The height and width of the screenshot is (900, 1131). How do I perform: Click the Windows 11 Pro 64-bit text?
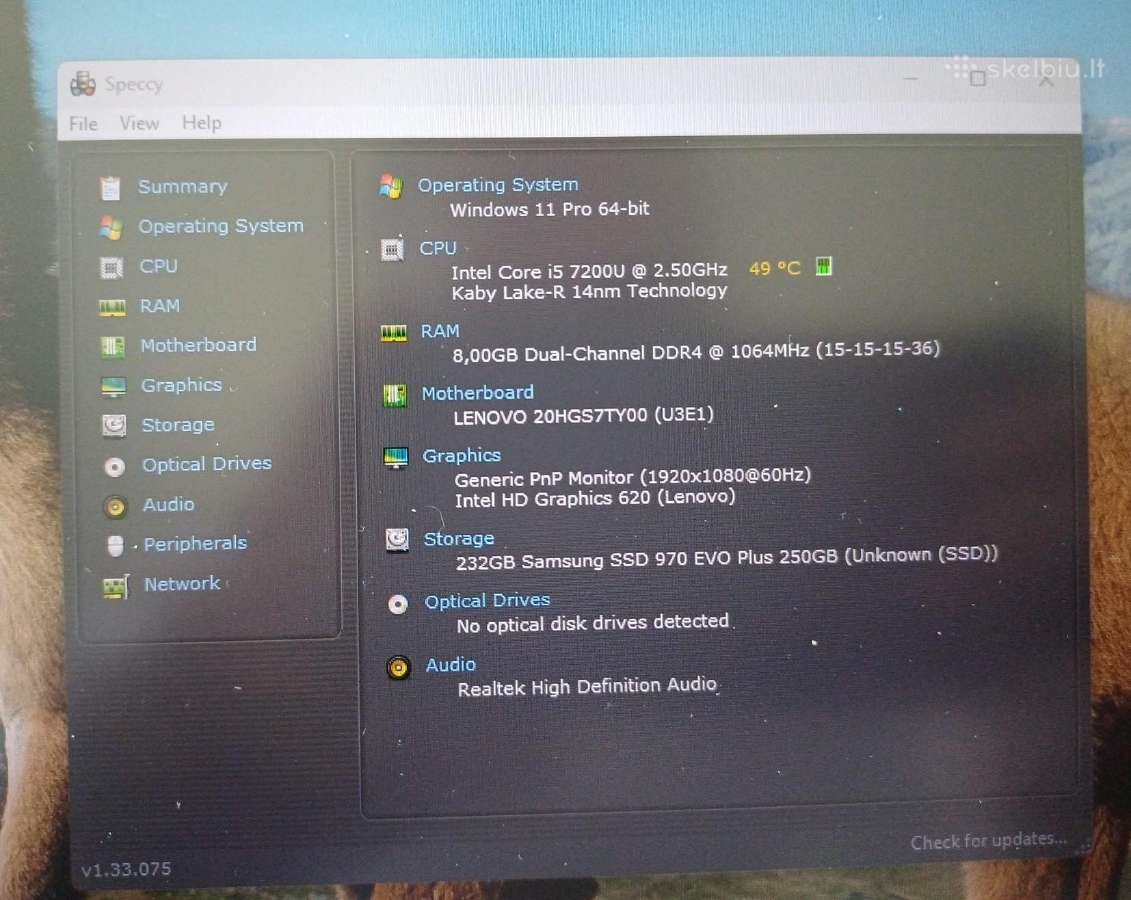pos(550,209)
